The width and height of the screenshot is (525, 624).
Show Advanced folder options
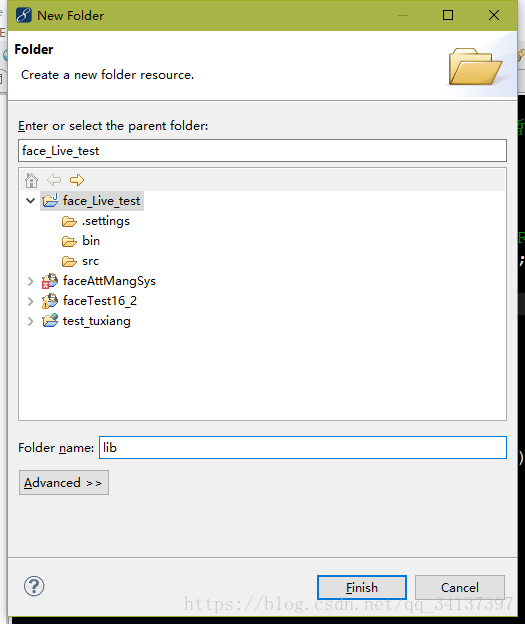pos(64,483)
